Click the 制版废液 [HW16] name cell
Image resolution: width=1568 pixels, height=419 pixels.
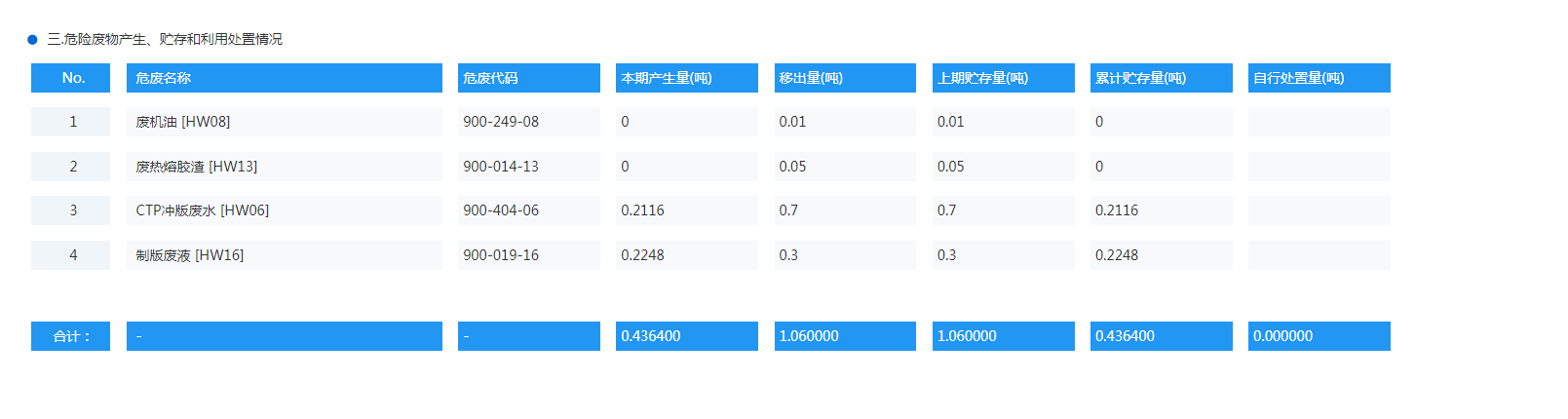[x=284, y=255]
